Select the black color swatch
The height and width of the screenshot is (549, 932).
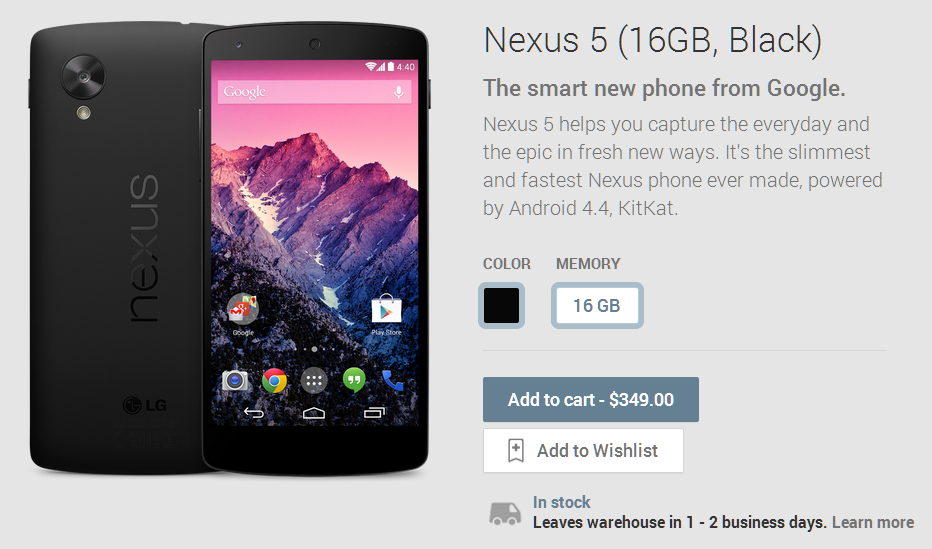[x=501, y=305]
